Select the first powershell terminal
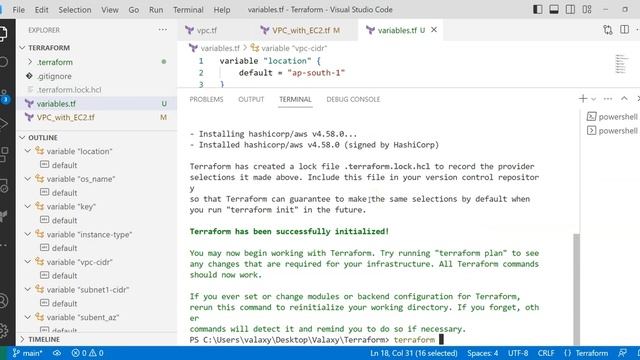The height and width of the screenshot is (360, 640). [612, 117]
